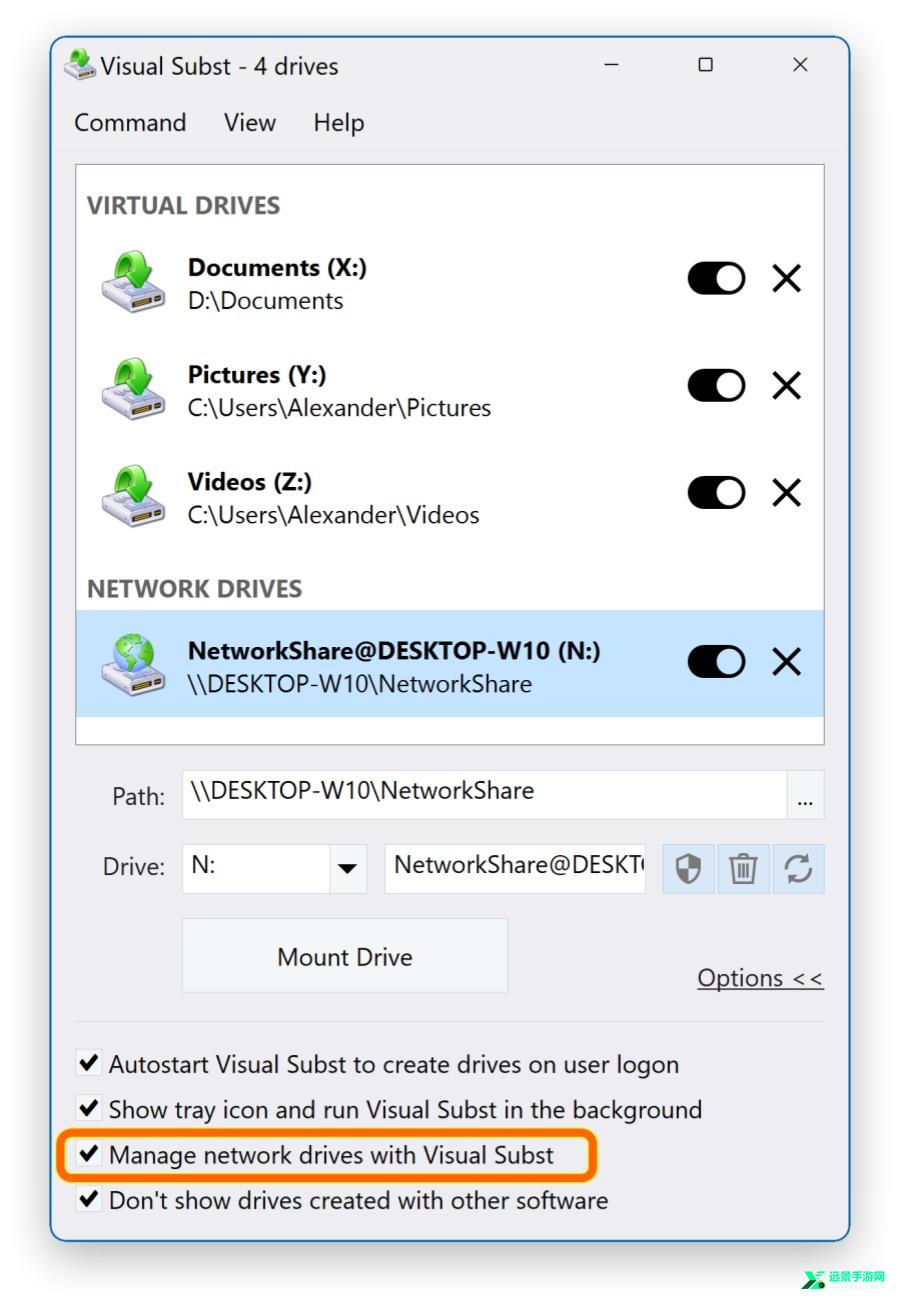
Task: Remove the Pictures (Y:) drive with X icon
Action: [x=787, y=385]
